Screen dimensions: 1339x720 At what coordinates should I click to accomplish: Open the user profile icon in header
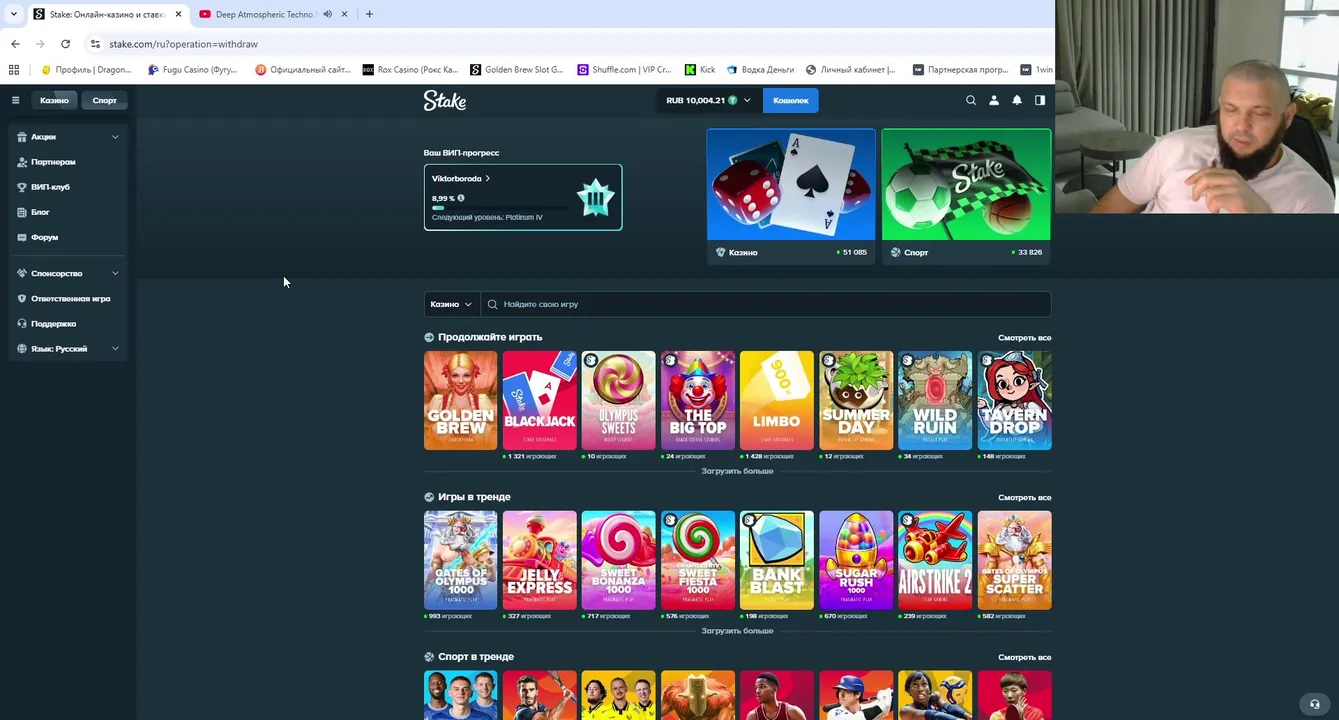(x=994, y=100)
